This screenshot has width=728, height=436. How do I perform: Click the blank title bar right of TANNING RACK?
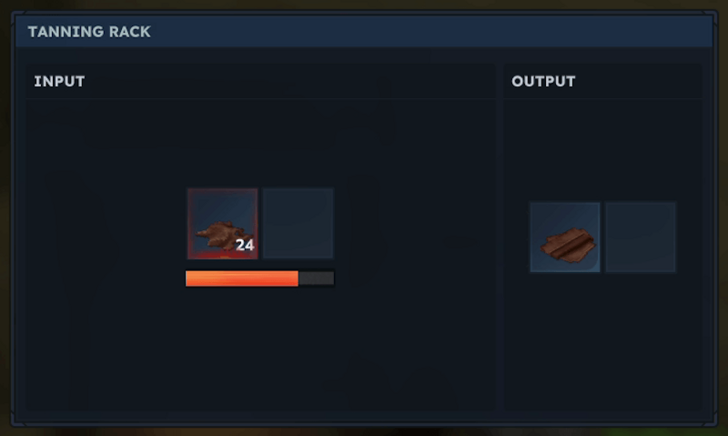tap(431, 32)
